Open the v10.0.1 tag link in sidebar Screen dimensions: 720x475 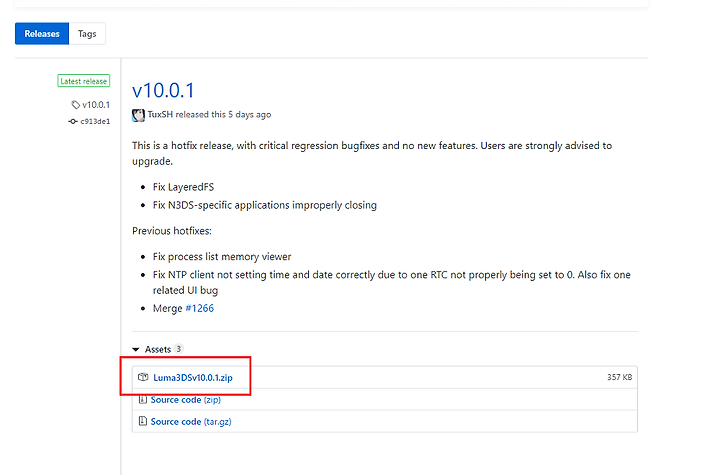(96, 105)
